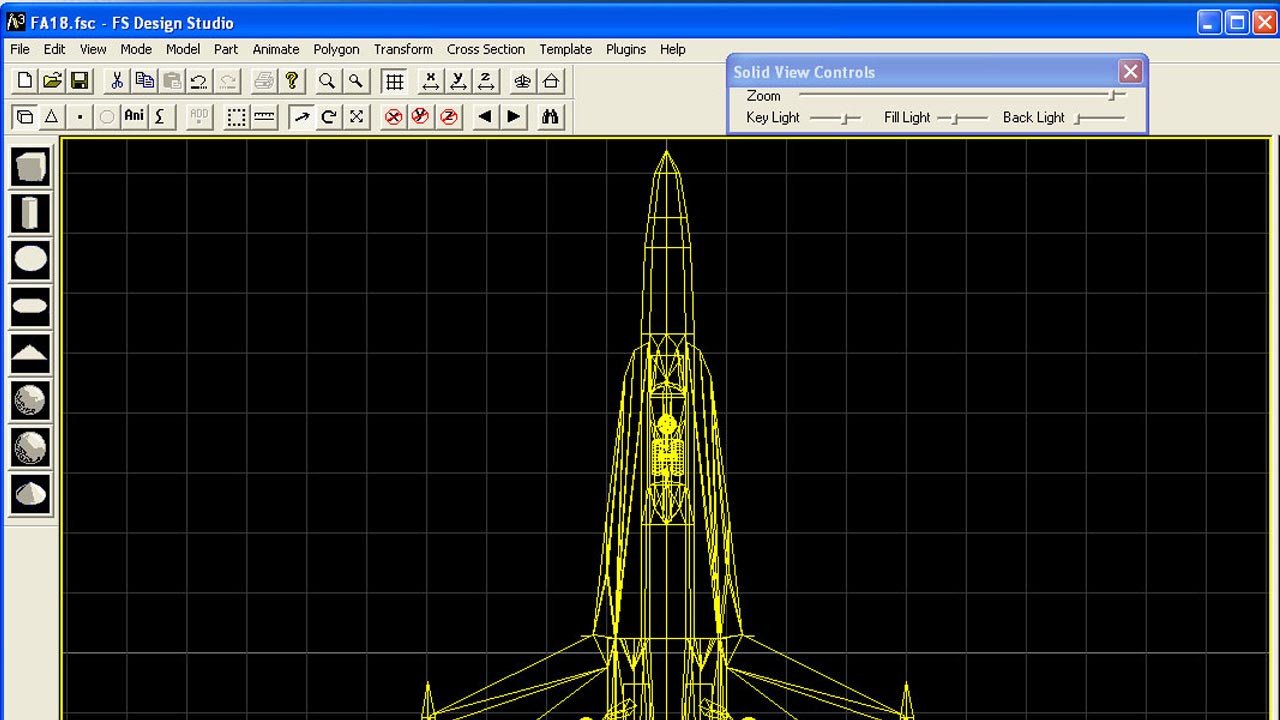
Task: Add a box primitive from sidebar
Action: (30, 167)
